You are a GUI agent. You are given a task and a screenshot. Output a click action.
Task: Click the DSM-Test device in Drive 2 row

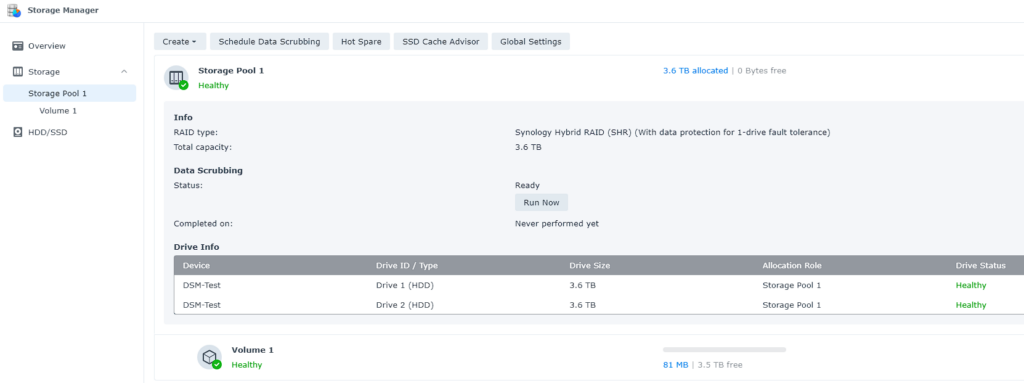tap(202, 305)
